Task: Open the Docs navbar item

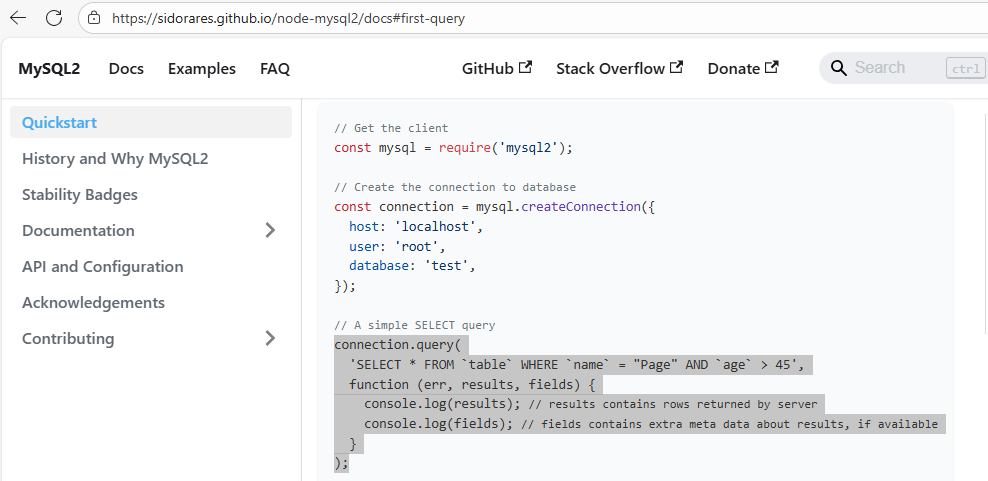Action: click(126, 69)
